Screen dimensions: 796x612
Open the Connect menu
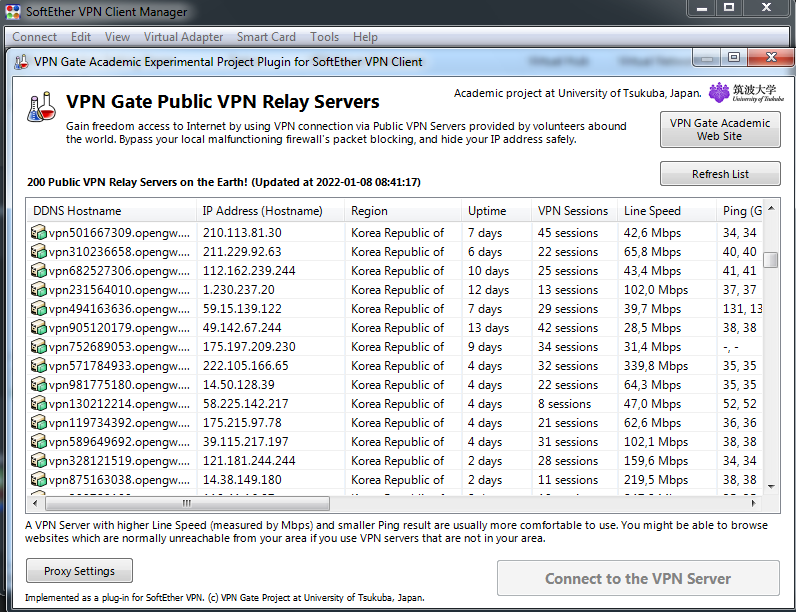click(34, 37)
